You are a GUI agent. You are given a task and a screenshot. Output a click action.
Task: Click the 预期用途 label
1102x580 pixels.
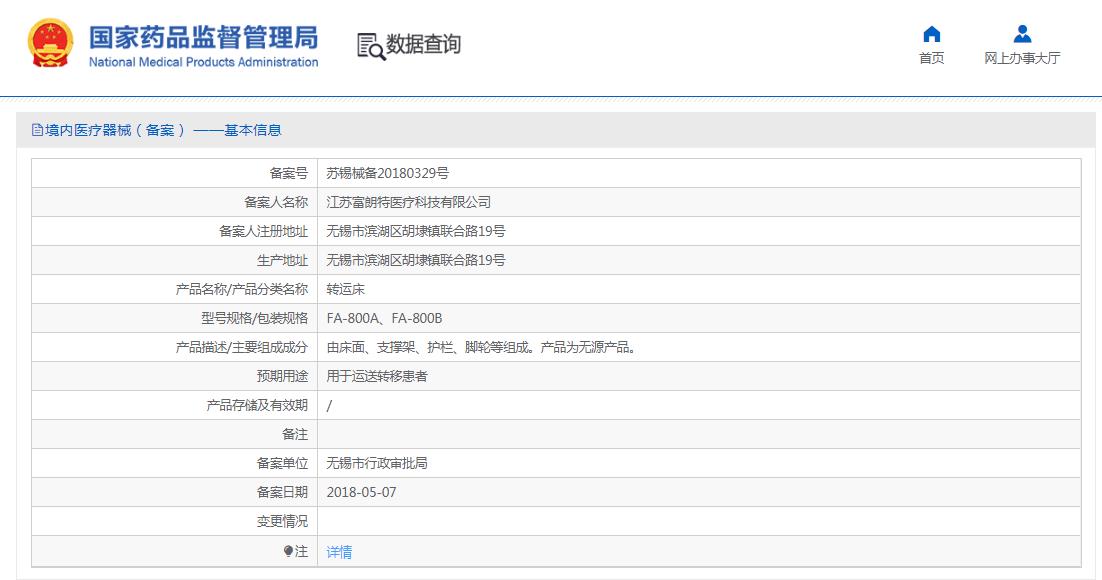point(283,376)
